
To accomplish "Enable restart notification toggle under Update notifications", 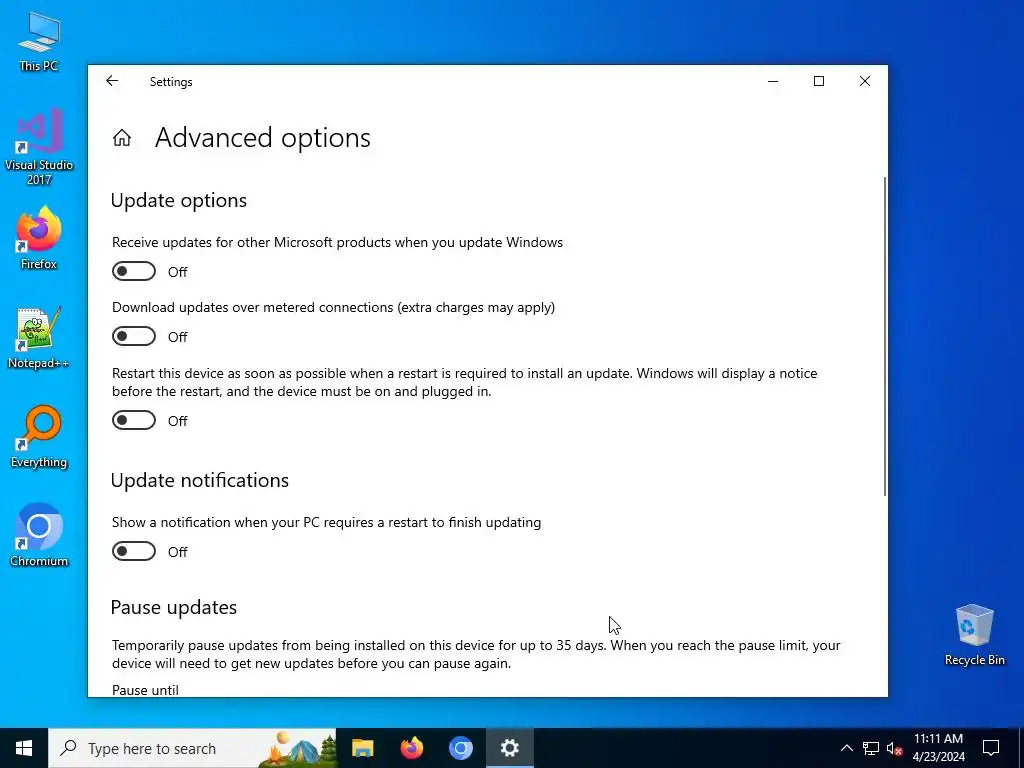I will point(134,551).
